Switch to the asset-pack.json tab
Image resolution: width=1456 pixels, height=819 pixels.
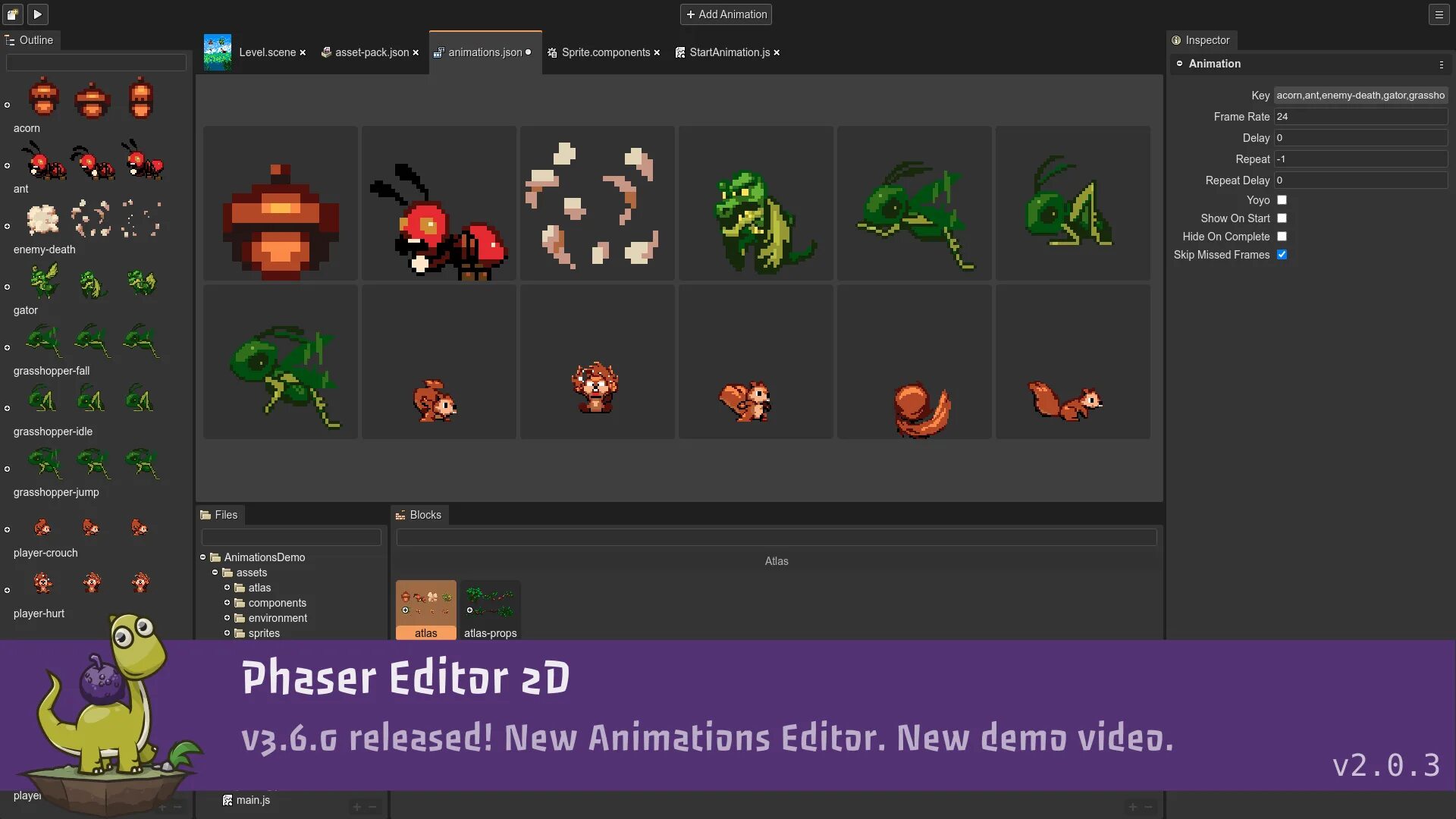coord(371,52)
